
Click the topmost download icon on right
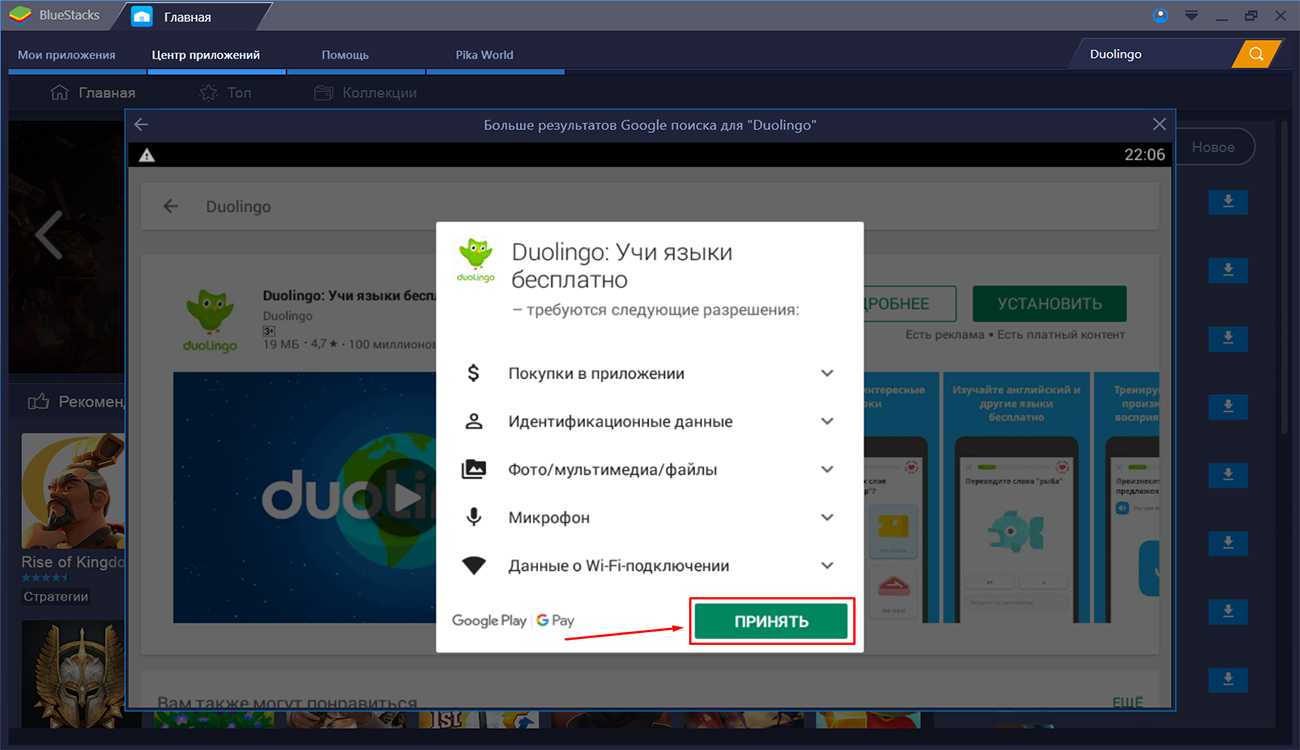pyautogui.click(x=1228, y=202)
